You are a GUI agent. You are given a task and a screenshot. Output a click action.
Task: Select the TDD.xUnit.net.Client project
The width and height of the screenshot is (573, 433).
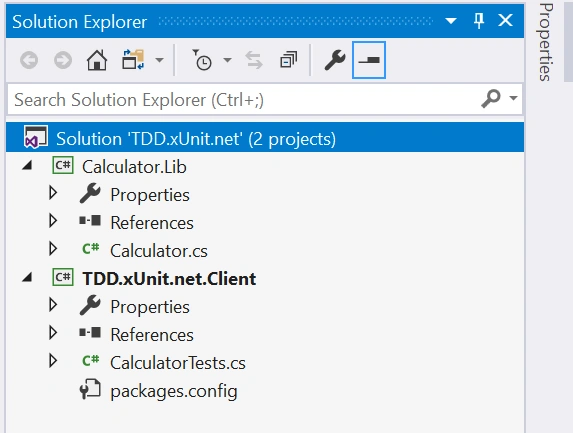point(169,279)
